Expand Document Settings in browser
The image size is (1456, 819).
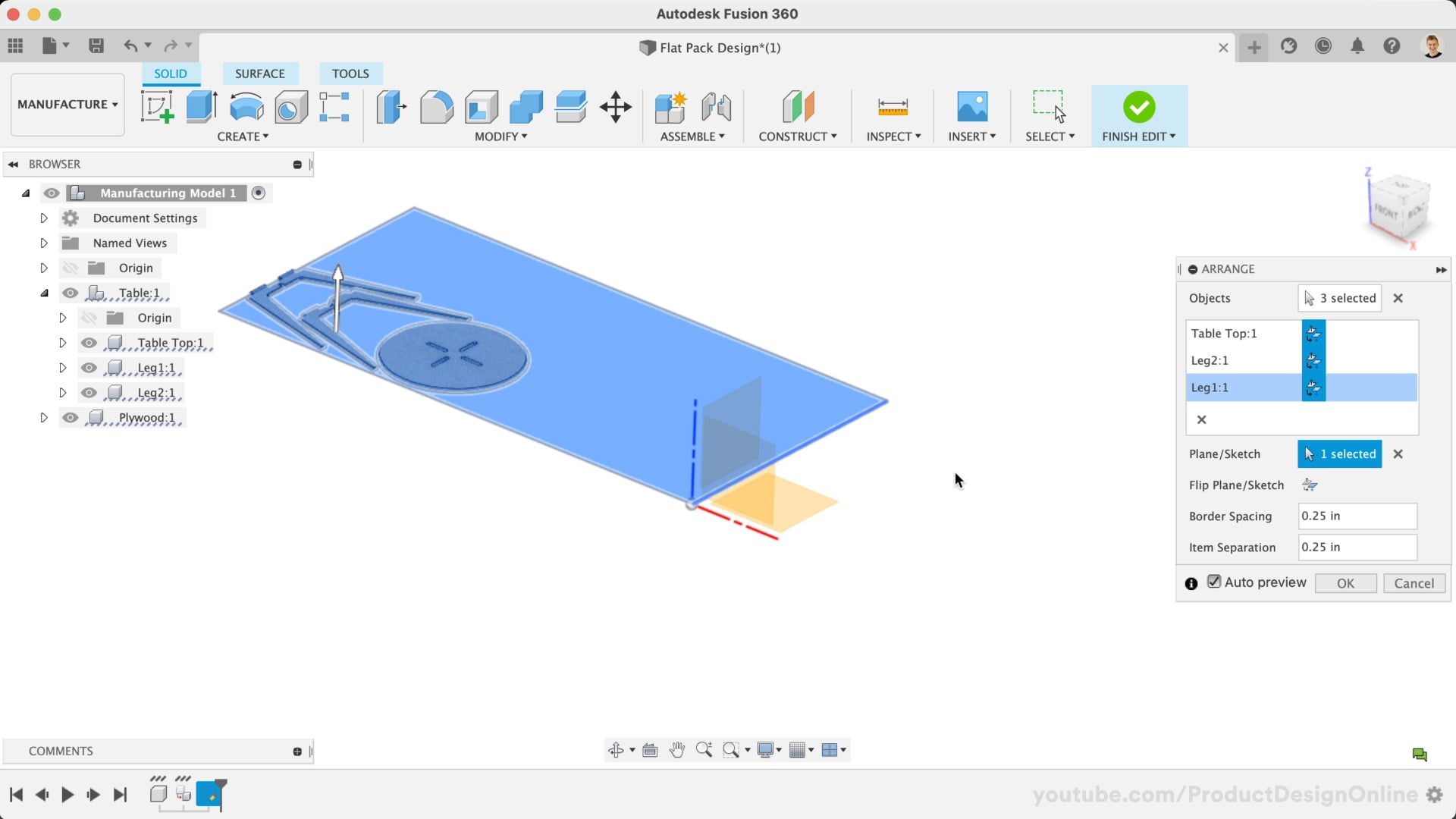point(44,218)
